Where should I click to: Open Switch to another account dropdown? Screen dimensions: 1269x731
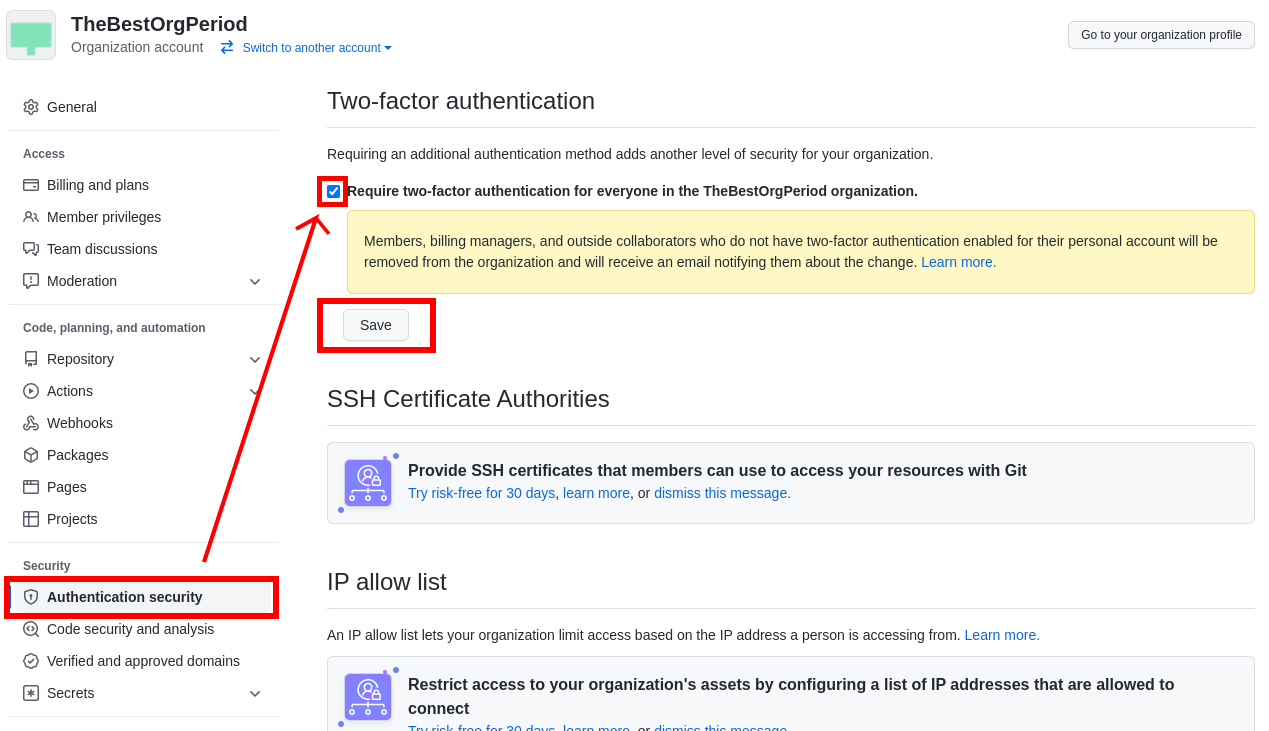tap(317, 48)
